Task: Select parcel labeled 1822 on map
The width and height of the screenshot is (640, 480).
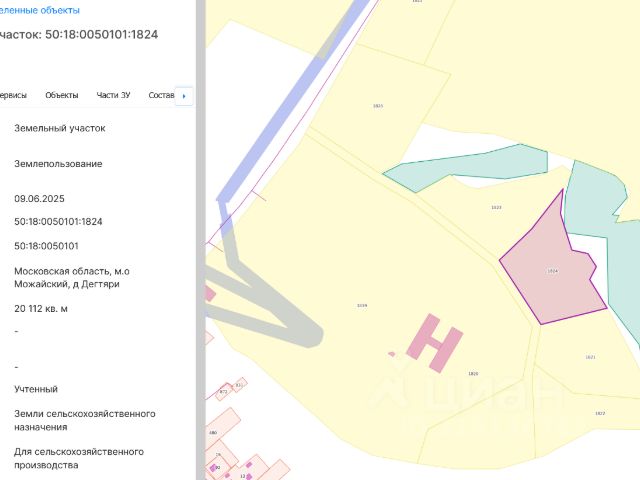Action: pos(600,413)
